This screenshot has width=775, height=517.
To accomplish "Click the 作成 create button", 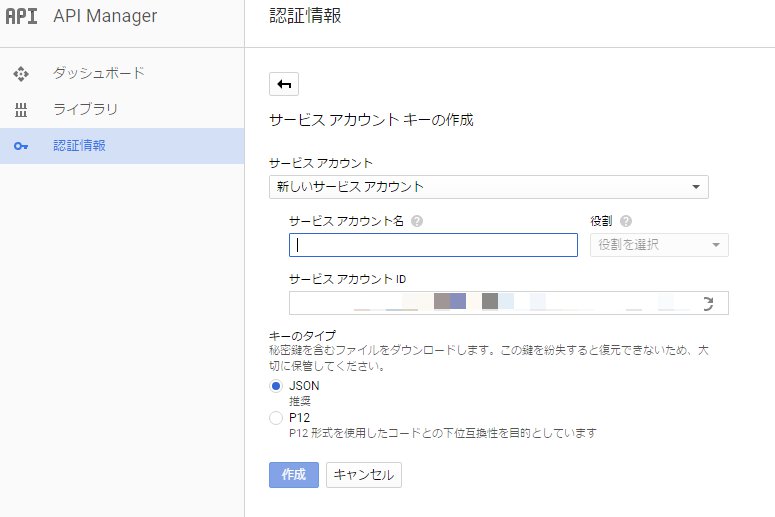I will tap(294, 475).
